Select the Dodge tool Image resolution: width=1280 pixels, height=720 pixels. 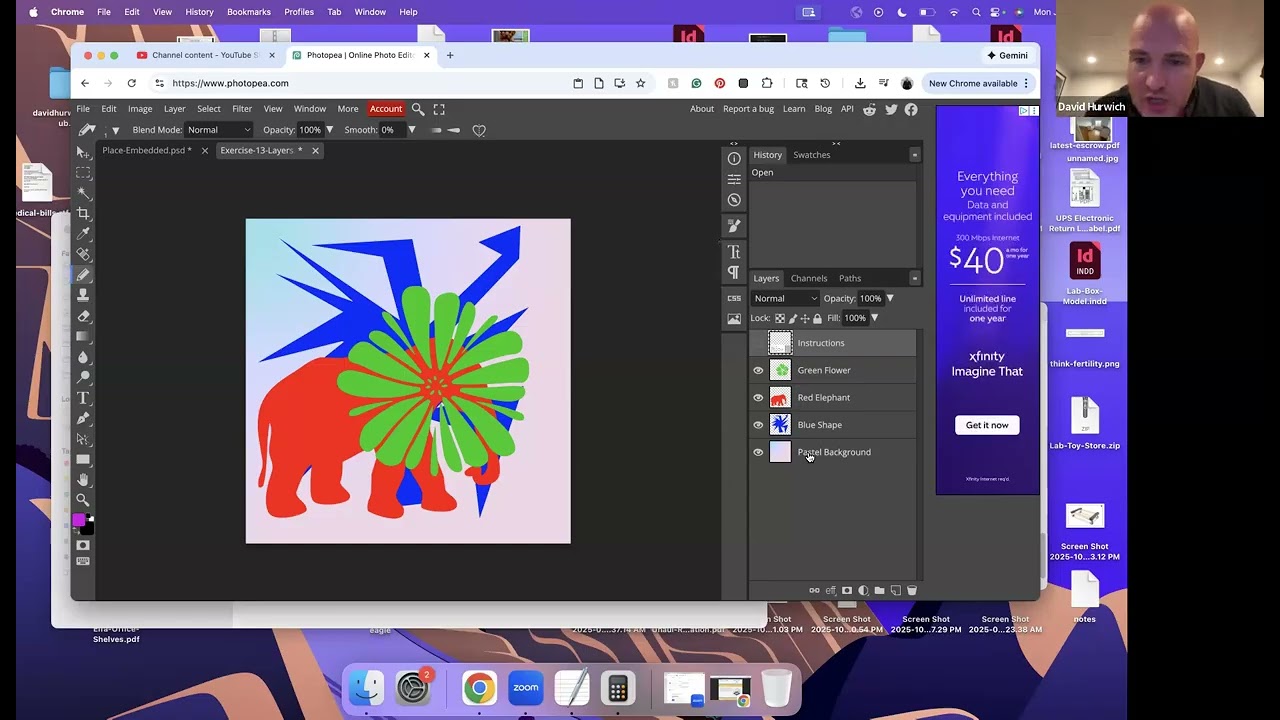83,377
